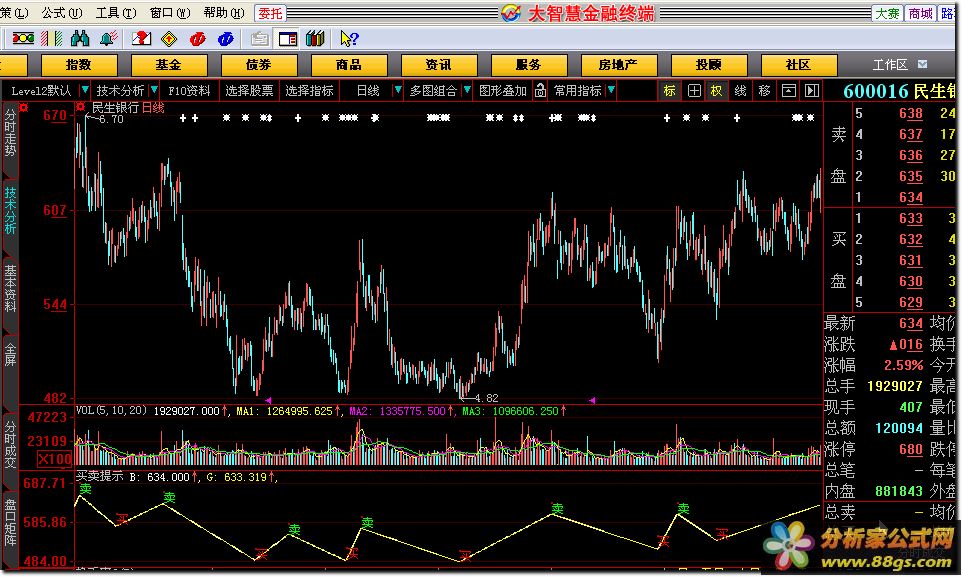Open the Level2默认 dropdown arrow
The width and height of the screenshot is (963, 577).
[85, 90]
